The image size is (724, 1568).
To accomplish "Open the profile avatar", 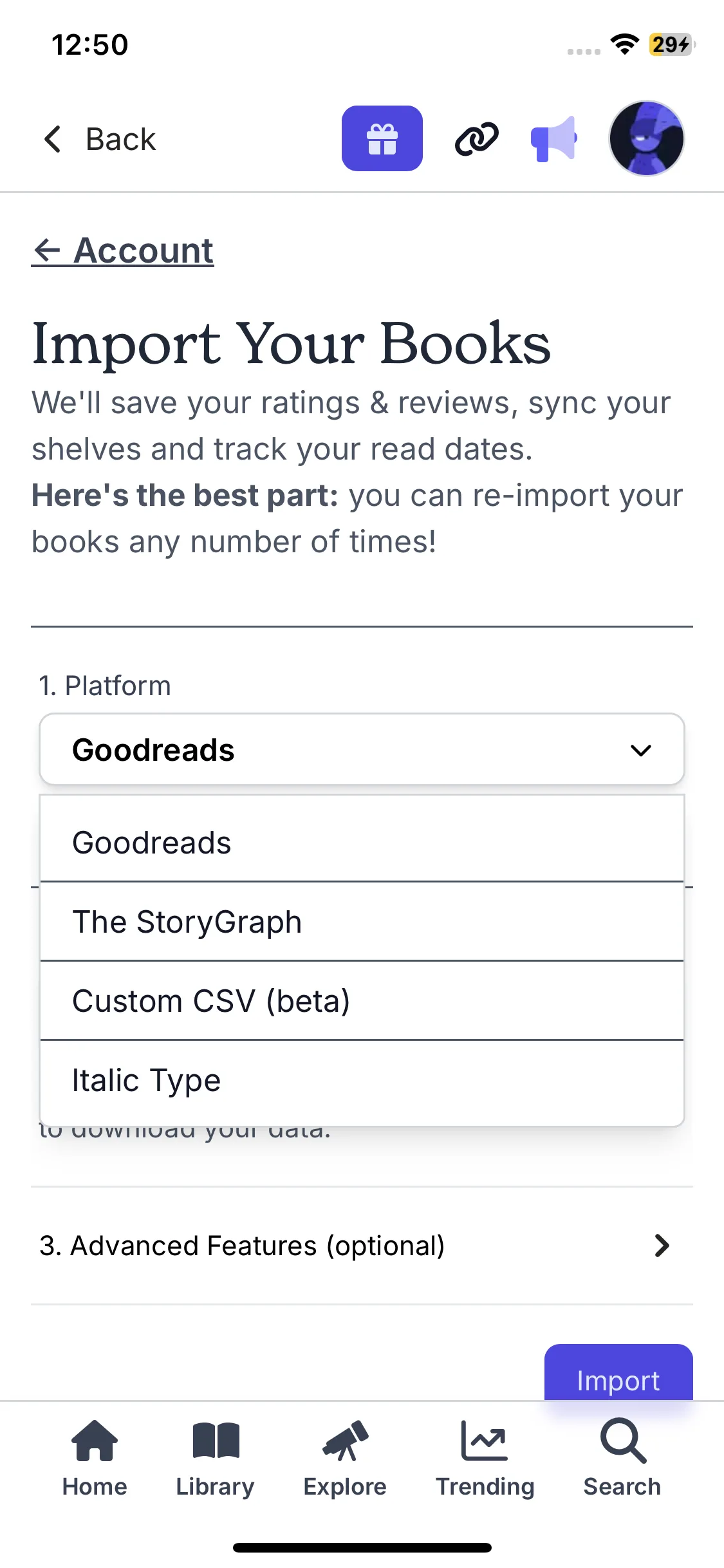I will (646, 138).
